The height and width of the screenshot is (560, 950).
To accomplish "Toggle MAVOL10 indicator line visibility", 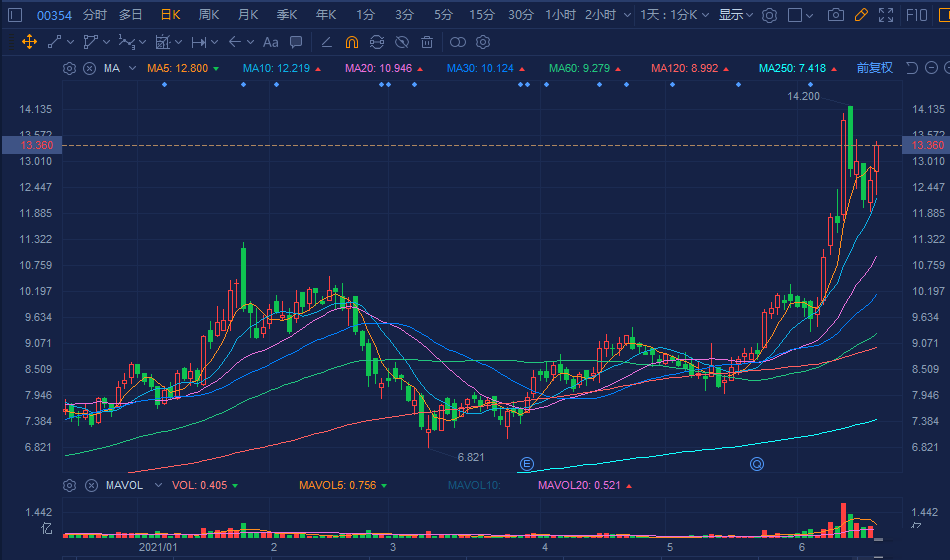I will point(474,486).
